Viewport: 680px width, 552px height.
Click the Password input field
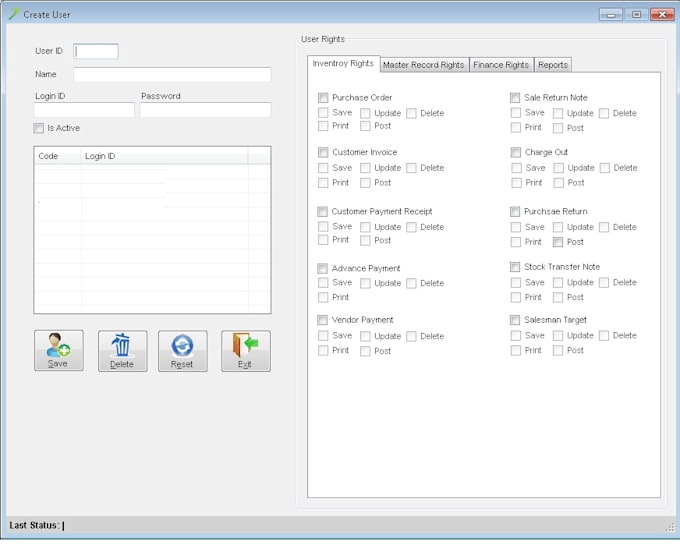205,110
